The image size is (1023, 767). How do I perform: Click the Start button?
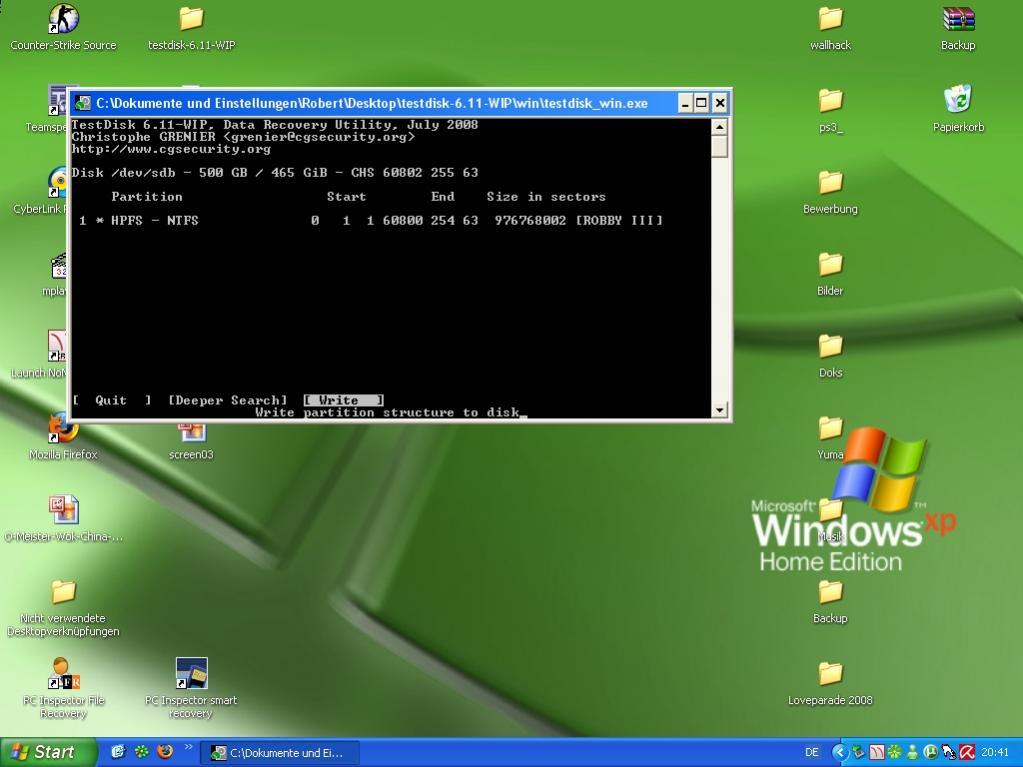pyautogui.click(x=48, y=753)
